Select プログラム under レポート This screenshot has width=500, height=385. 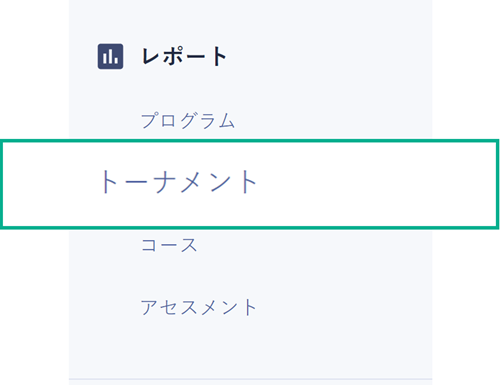coord(188,120)
